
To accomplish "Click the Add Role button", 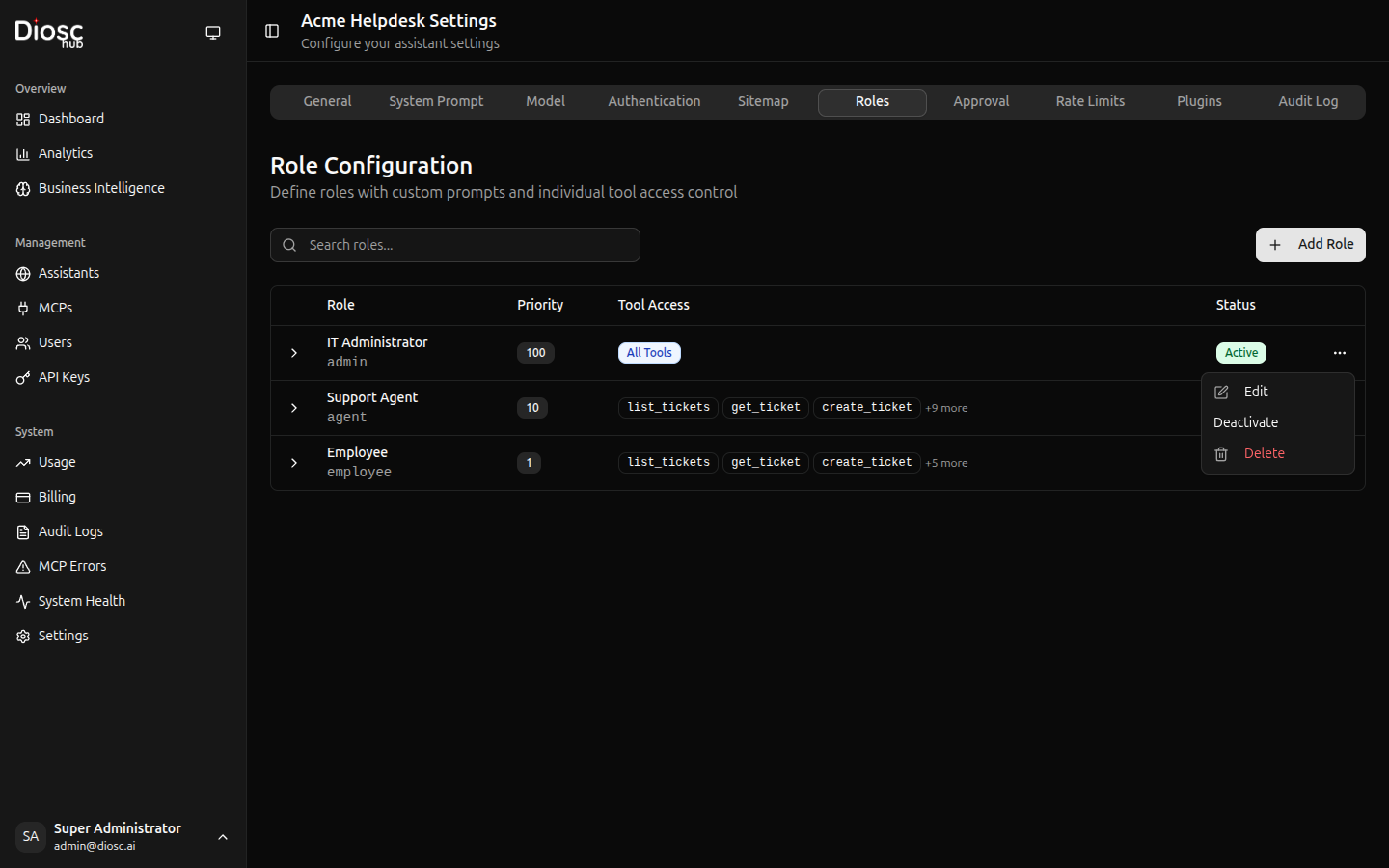I will point(1310,245).
